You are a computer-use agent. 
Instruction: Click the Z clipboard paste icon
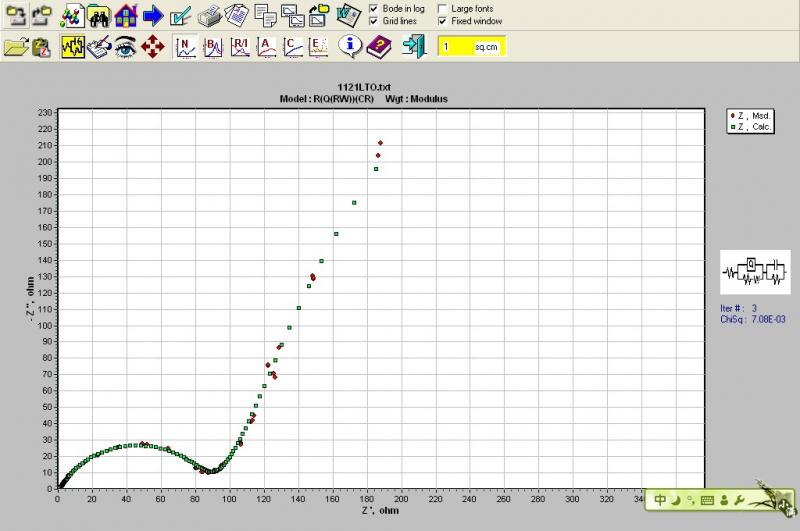41,47
